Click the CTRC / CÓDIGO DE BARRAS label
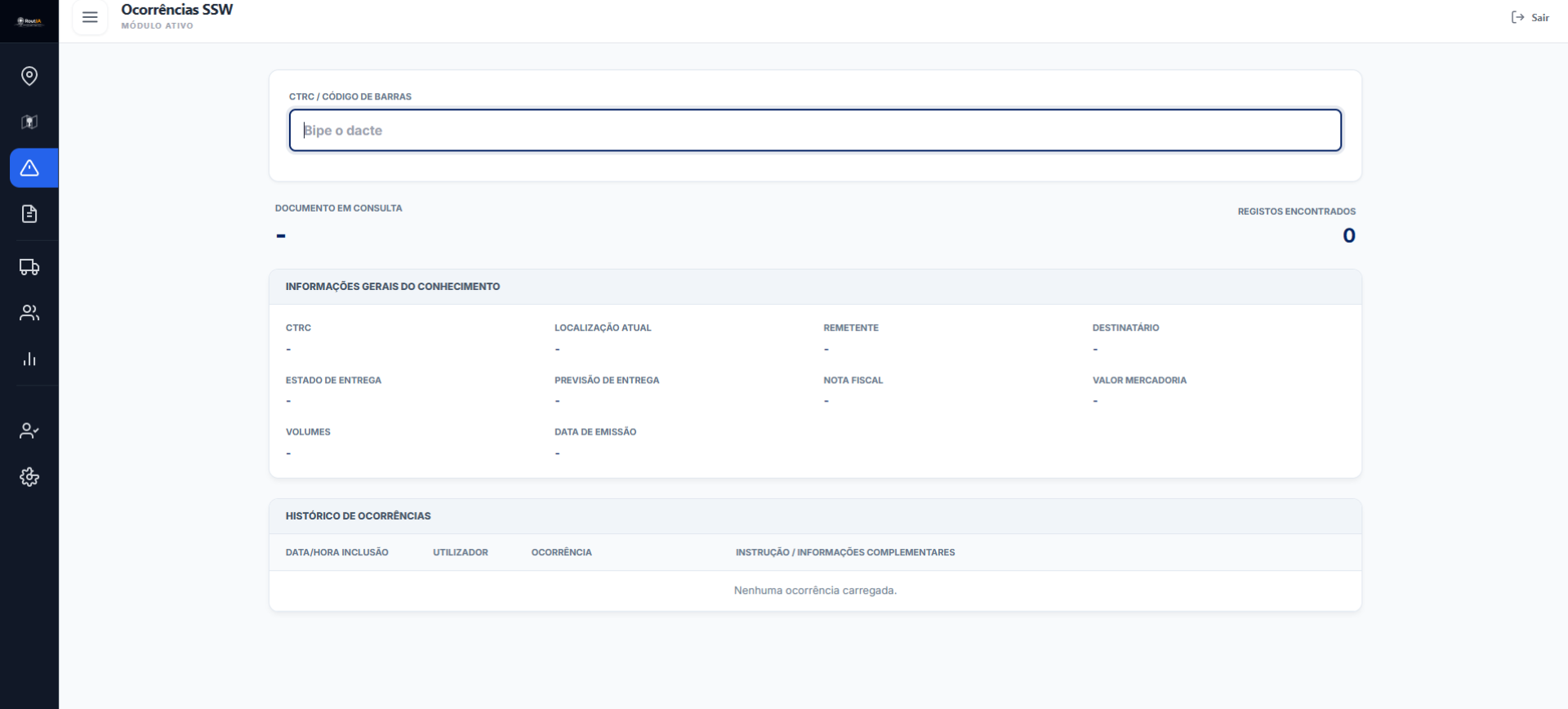Viewport: 1568px width, 709px height. tap(350, 96)
